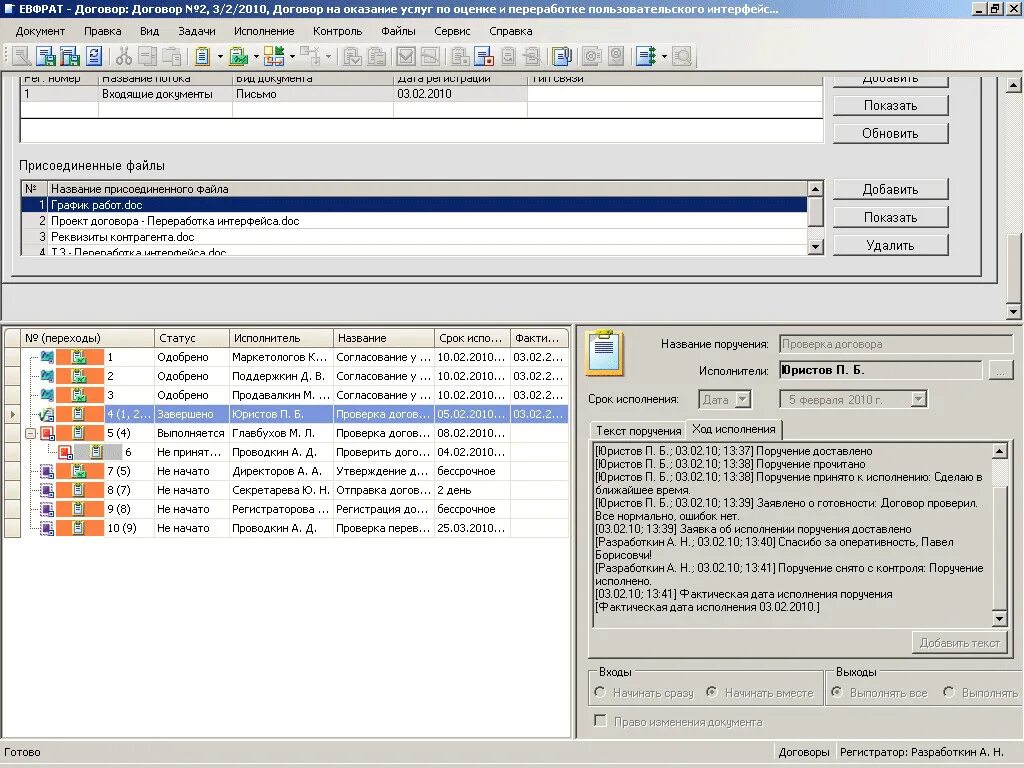The height and width of the screenshot is (768, 1024).
Task: Click the document with red stamp icon
Action: coord(484,57)
